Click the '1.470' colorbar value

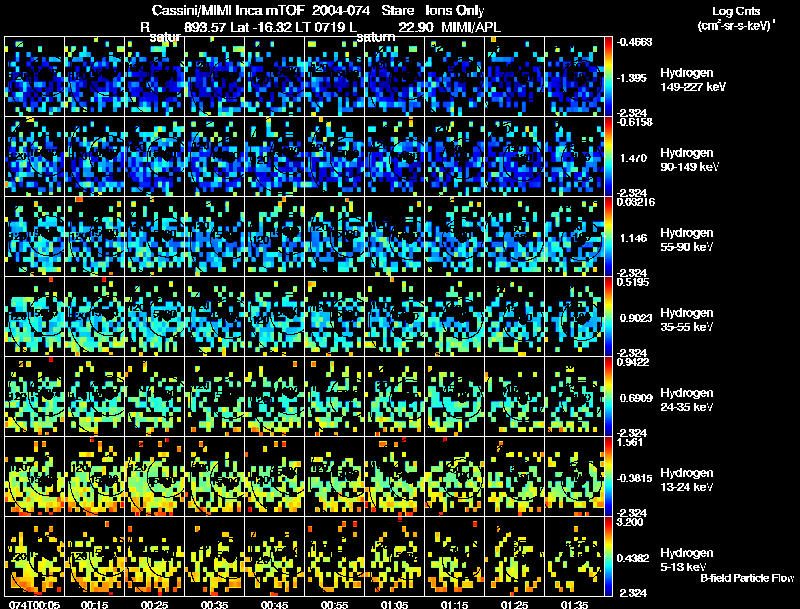point(633,158)
